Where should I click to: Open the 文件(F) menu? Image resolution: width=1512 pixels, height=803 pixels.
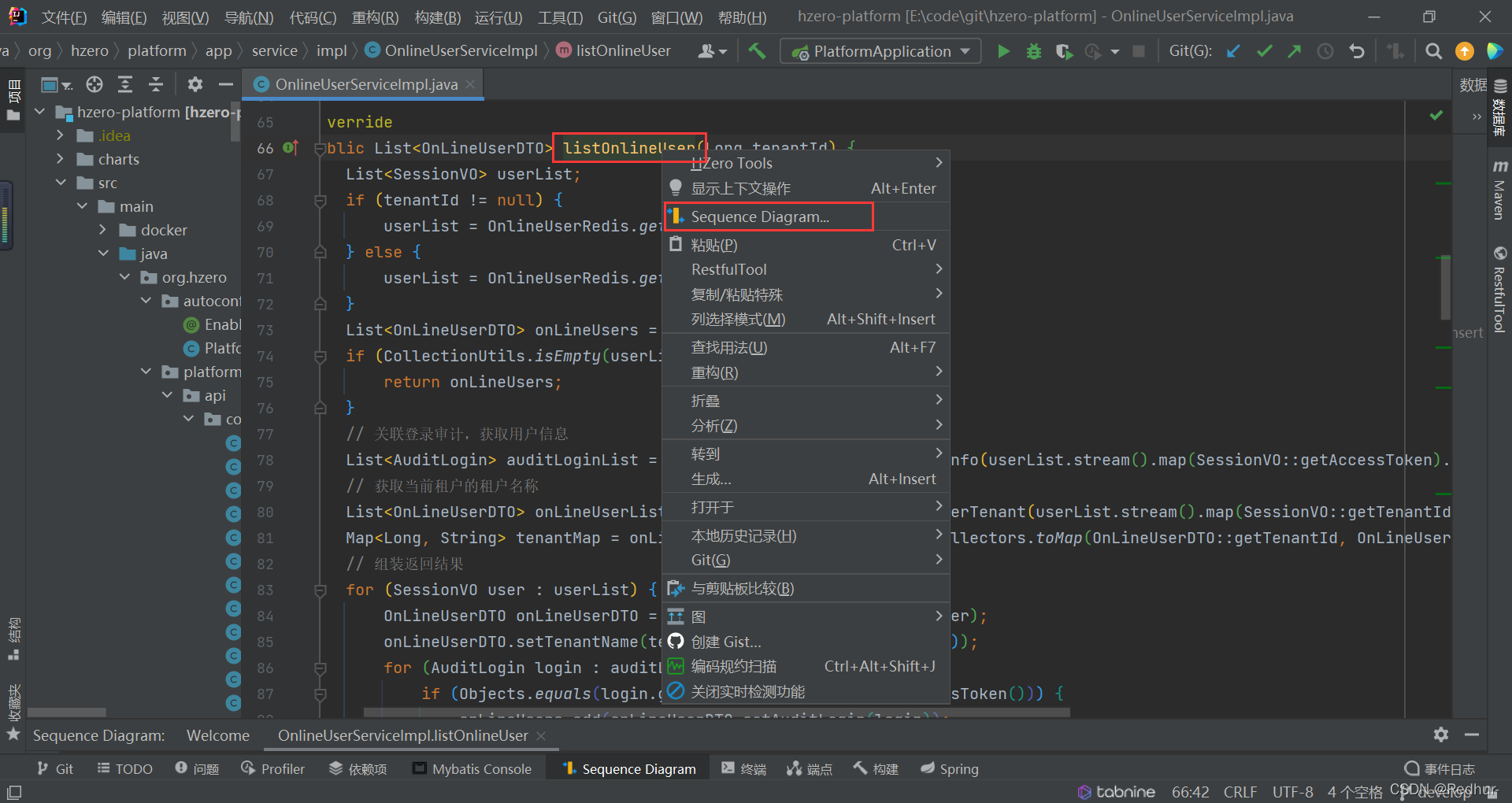(64, 17)
